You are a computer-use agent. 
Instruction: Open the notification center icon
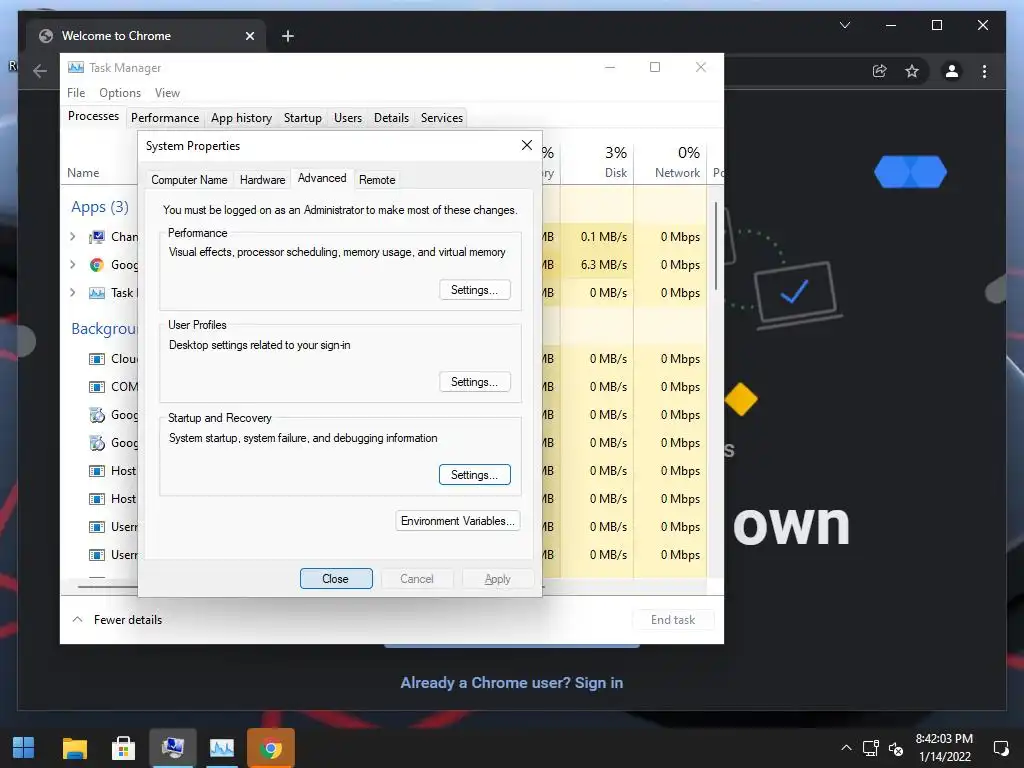(x=1000, y=748)
